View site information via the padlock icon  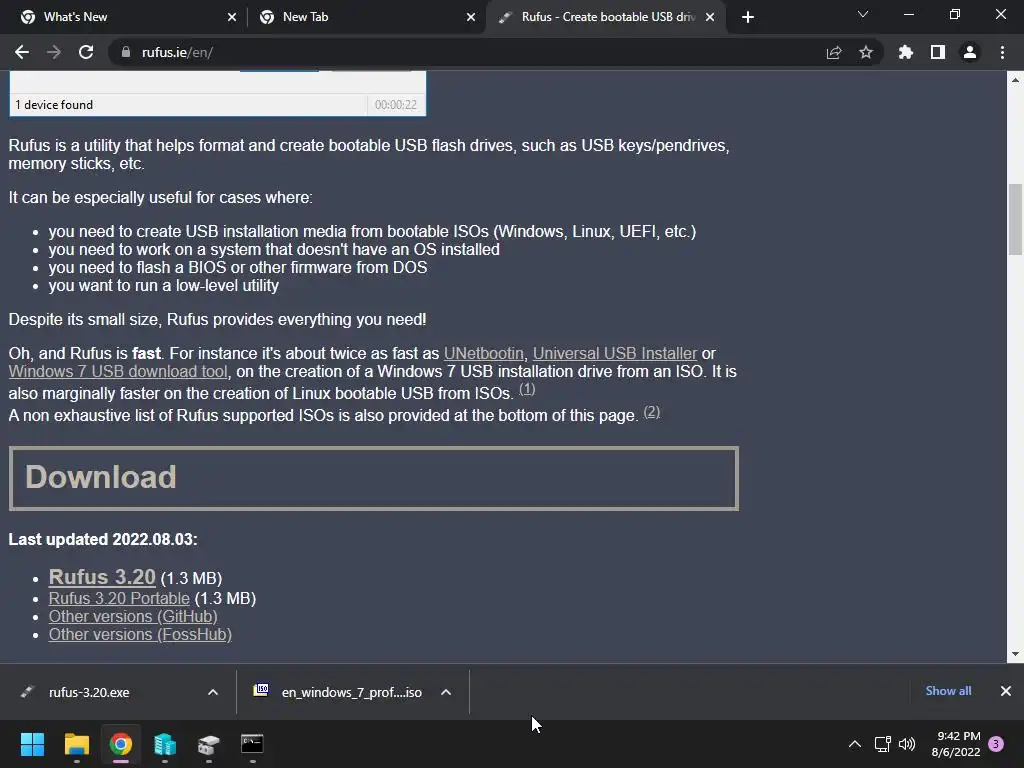[x=125, y=52]
